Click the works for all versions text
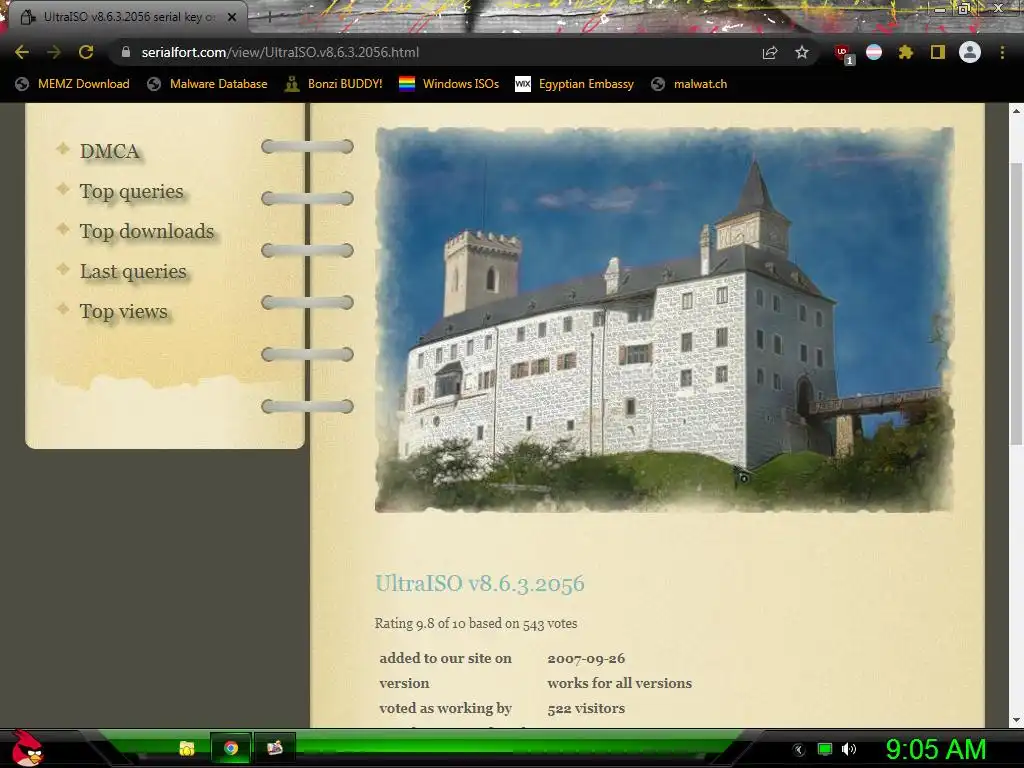 point(619,683)
